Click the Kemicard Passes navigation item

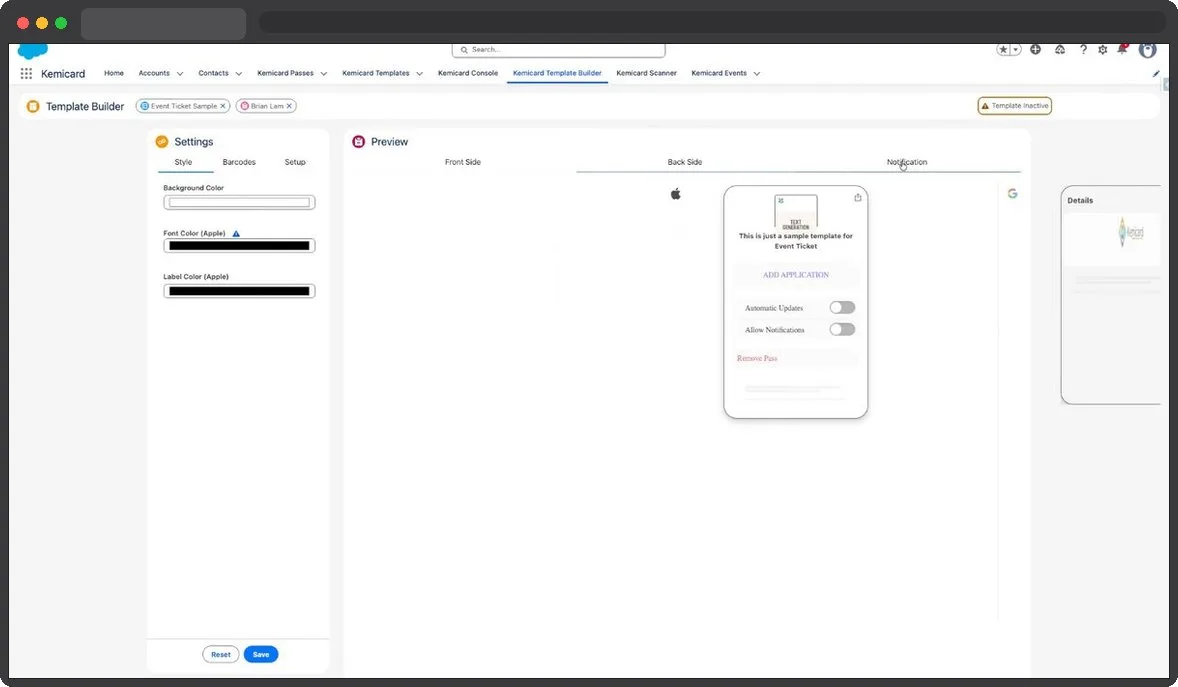285,73
